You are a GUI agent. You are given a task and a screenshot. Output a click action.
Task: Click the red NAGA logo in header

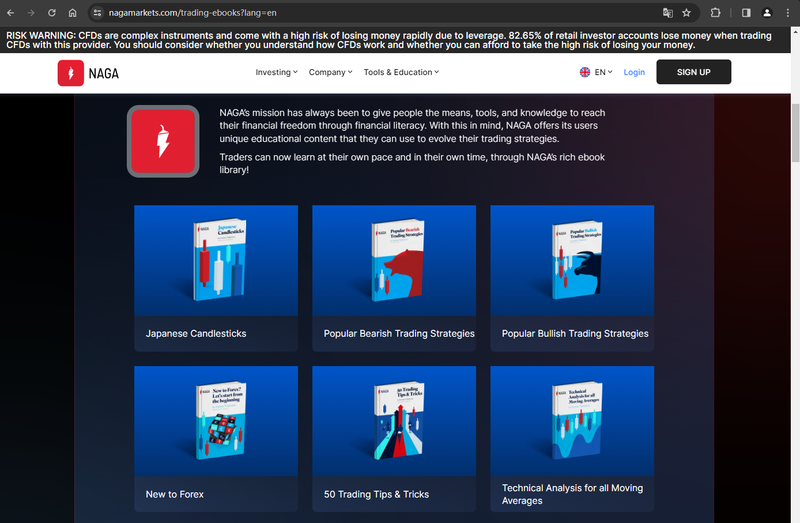coord(70,73)
